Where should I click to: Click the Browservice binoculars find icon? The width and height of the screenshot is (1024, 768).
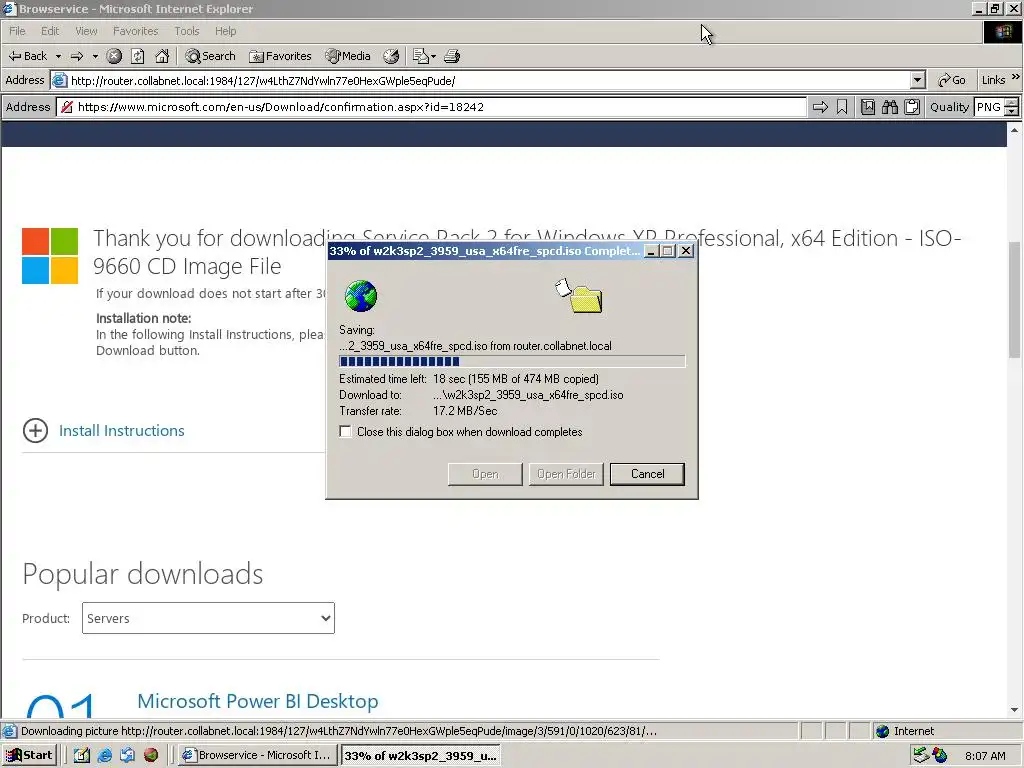pos(889,107)
